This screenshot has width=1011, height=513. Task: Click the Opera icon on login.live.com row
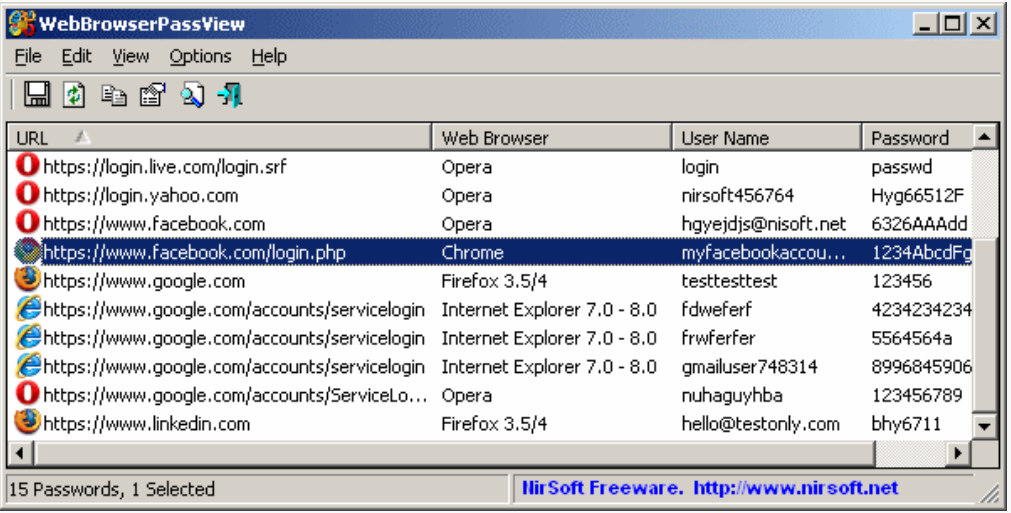pos(28,166)
